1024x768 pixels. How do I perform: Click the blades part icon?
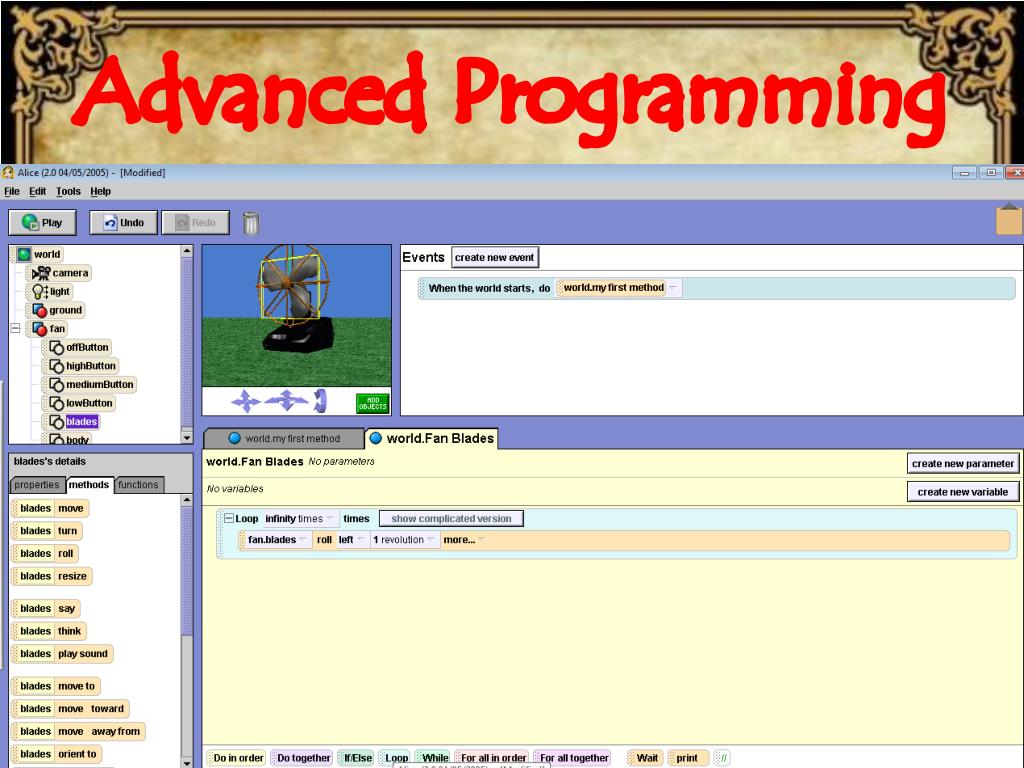coord(57,422)
